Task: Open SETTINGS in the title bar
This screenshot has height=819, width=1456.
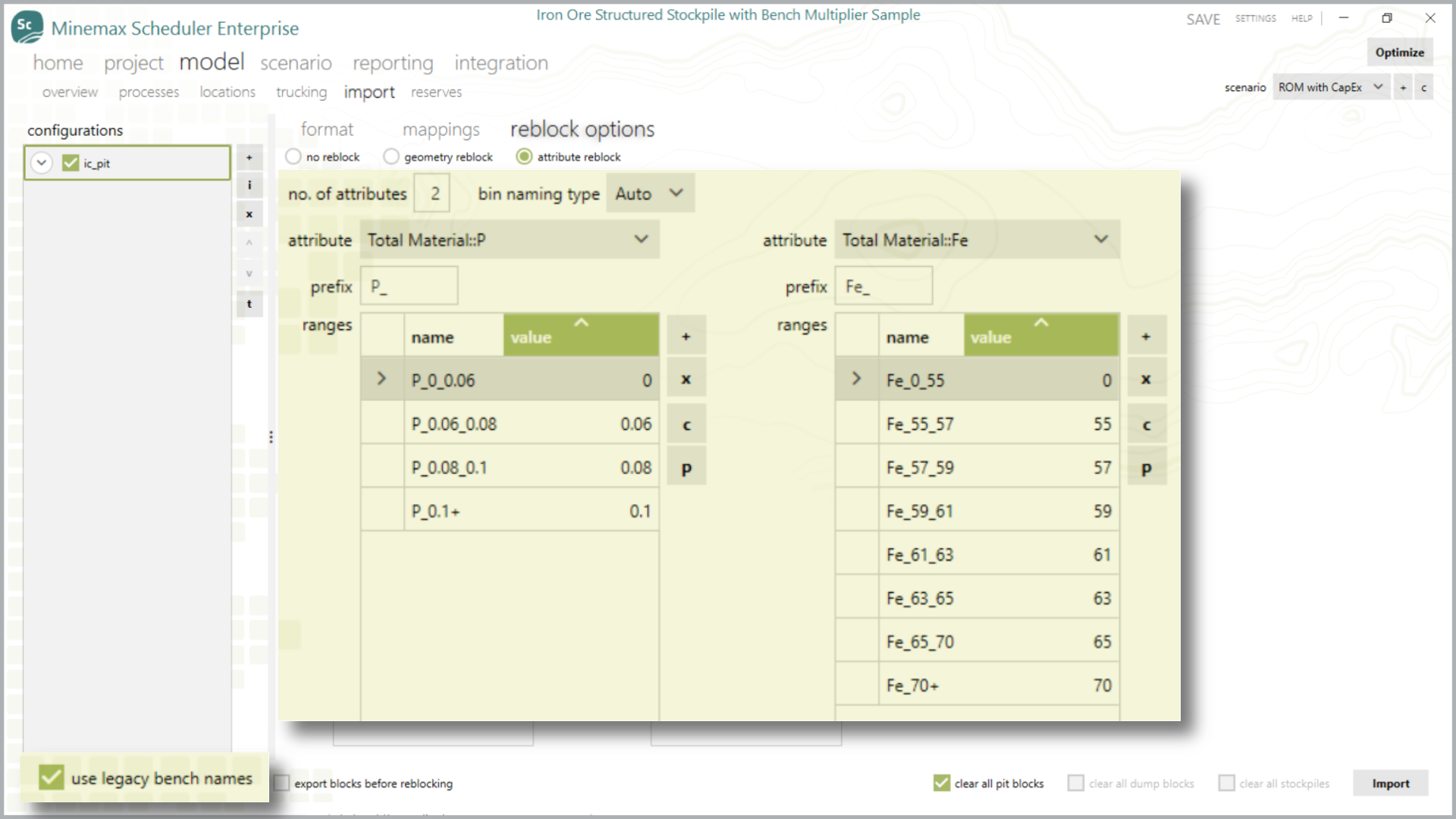Action: 1256,18
